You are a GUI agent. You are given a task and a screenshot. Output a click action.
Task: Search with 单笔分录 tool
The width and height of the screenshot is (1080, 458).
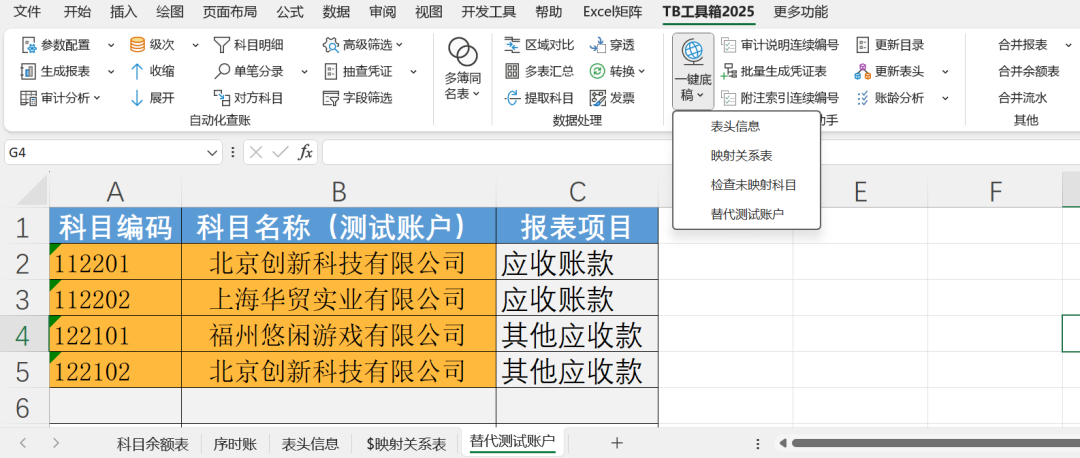click(248, 71)
